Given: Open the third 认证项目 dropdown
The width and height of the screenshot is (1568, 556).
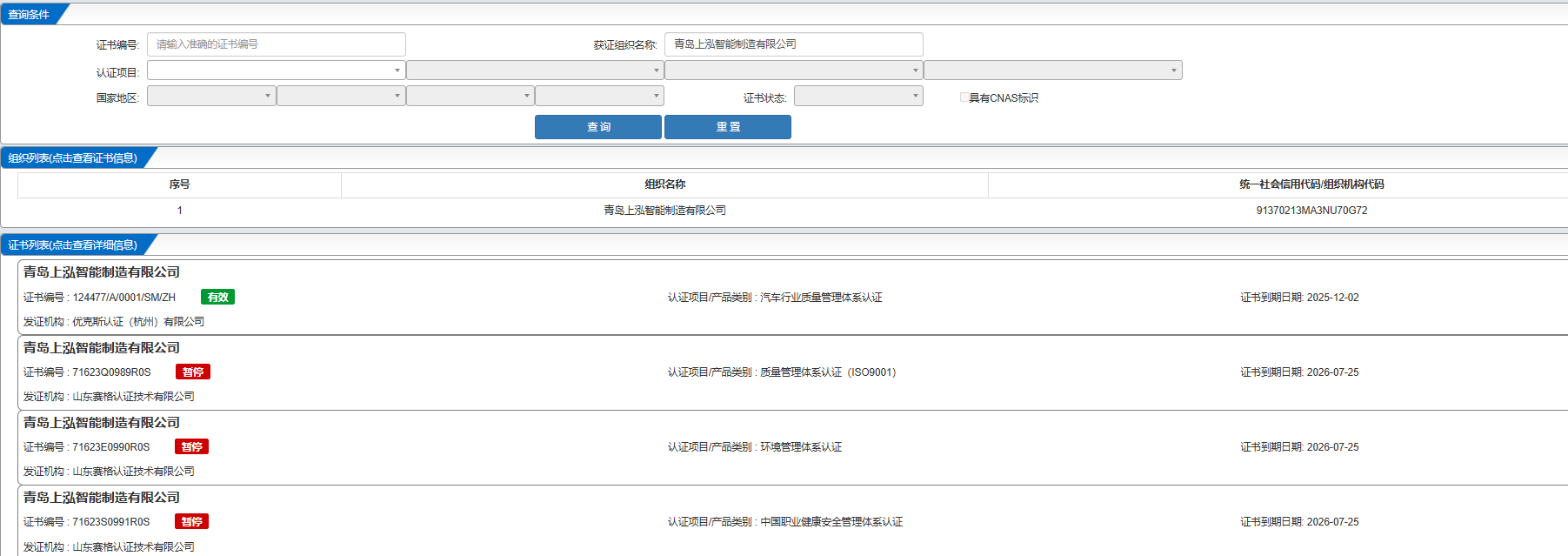Looking at the screenshot, I should coord(794,70).
